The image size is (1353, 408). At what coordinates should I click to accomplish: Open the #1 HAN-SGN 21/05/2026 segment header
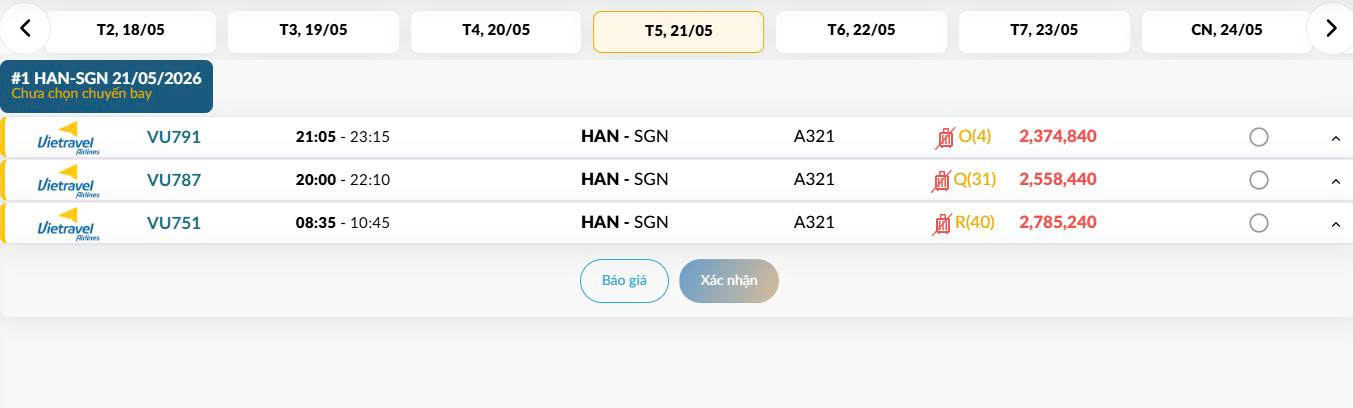[x=107, y=86]
